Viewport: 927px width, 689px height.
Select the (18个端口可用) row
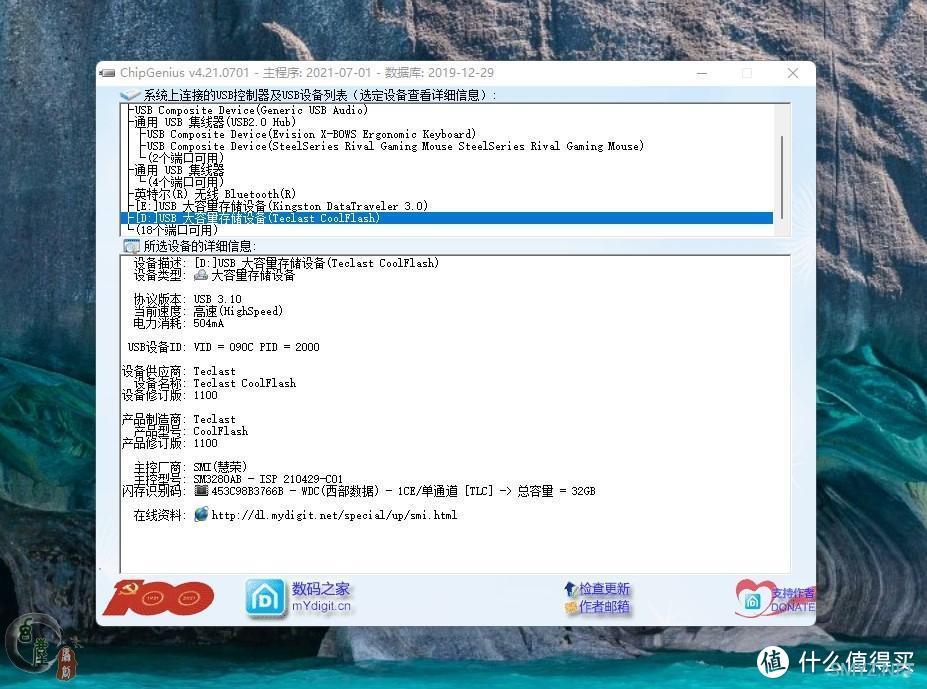tap(176, 229)
